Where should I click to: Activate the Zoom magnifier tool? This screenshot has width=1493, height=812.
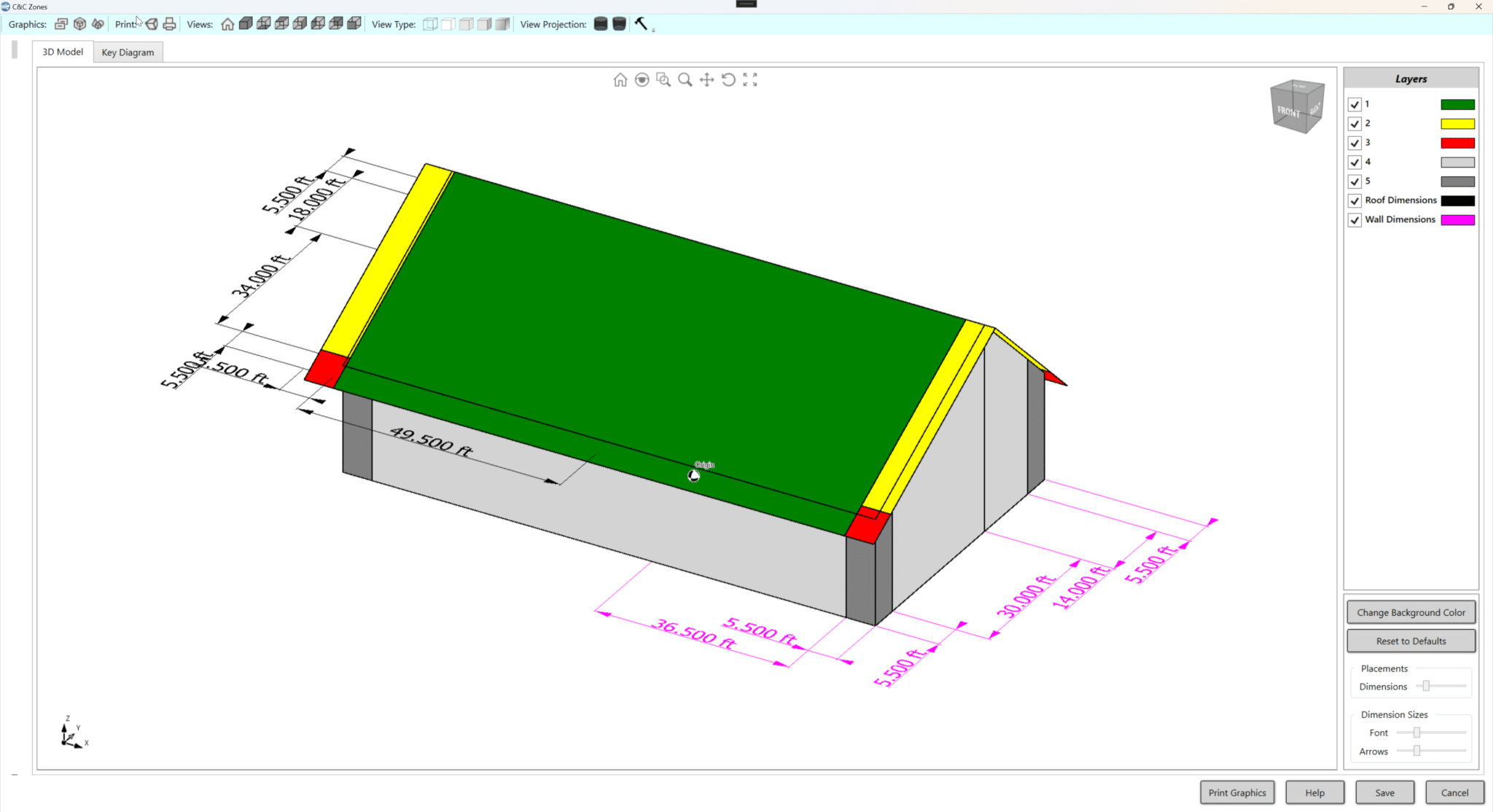tap(685, 80)
